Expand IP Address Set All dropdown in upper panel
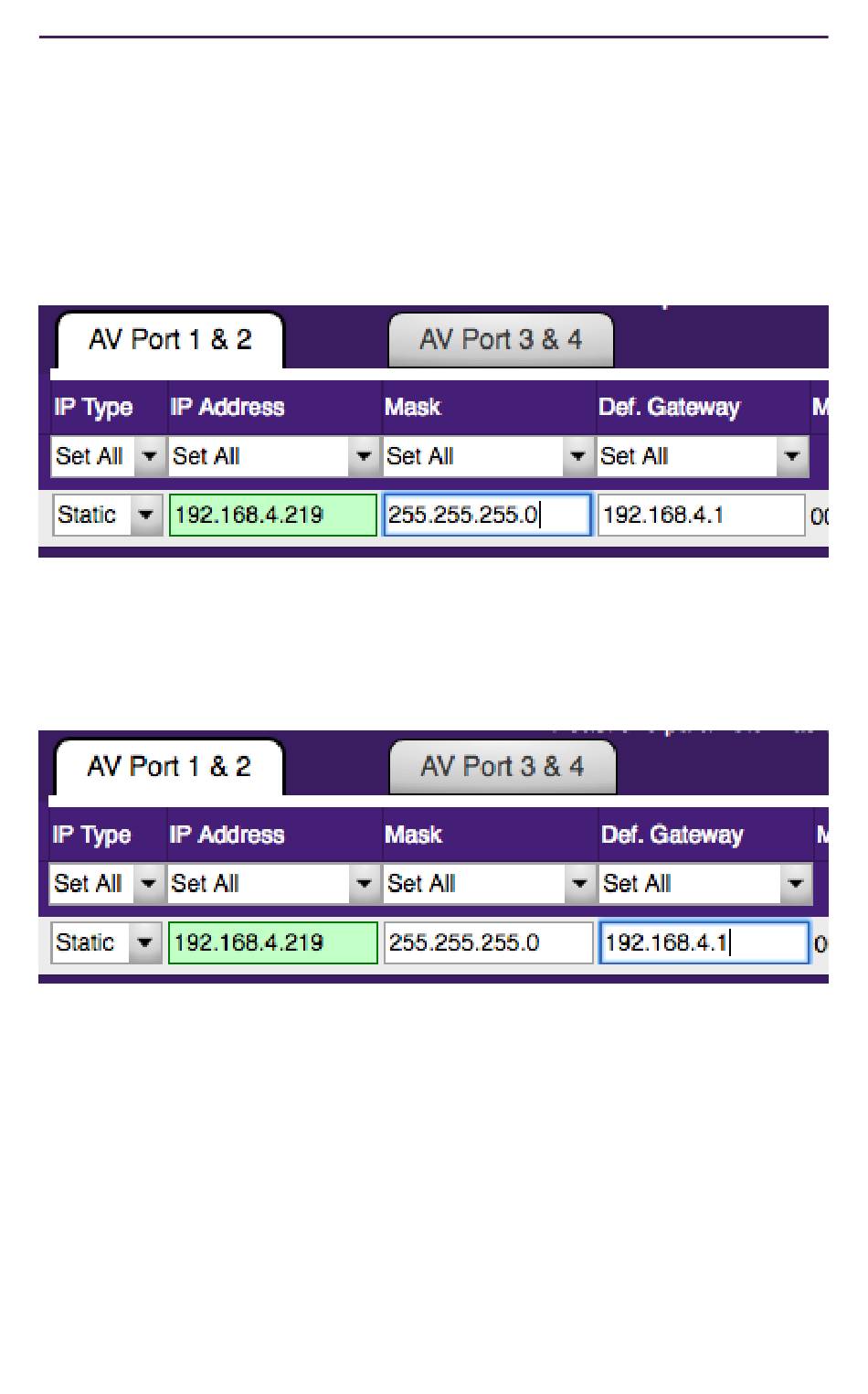The height and width of the screenshot is (1394, 868). [273, 455]
